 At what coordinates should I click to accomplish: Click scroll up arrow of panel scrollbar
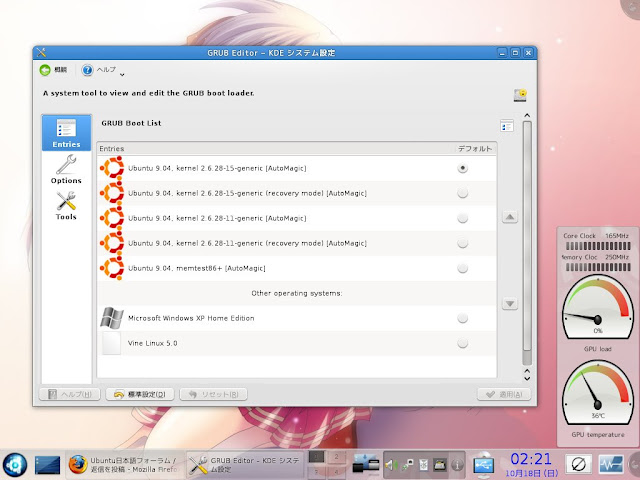click(527, 116)
